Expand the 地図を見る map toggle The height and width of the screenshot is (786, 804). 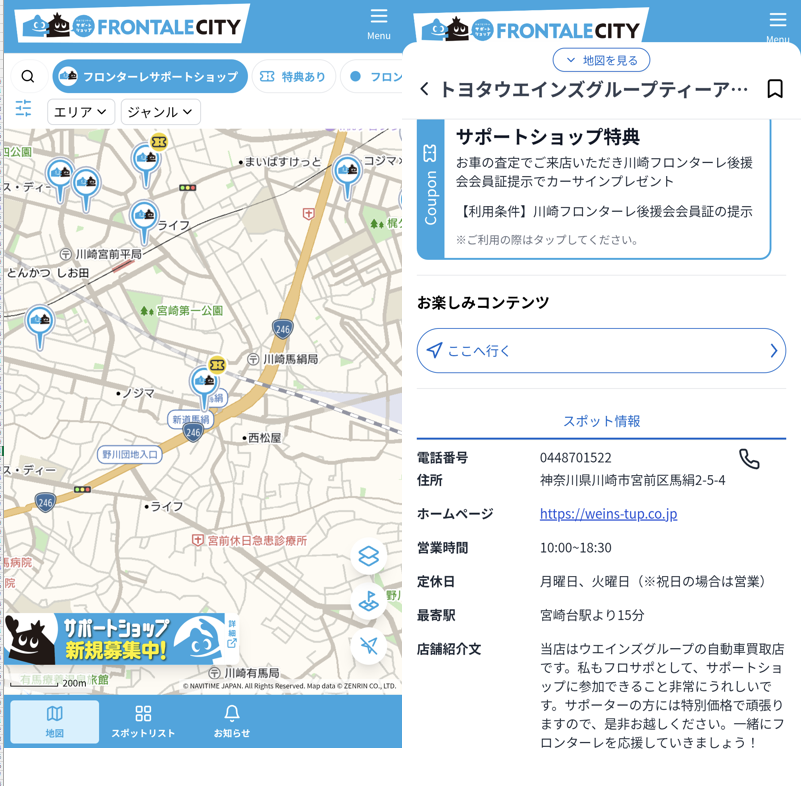[x=601, y=60]
